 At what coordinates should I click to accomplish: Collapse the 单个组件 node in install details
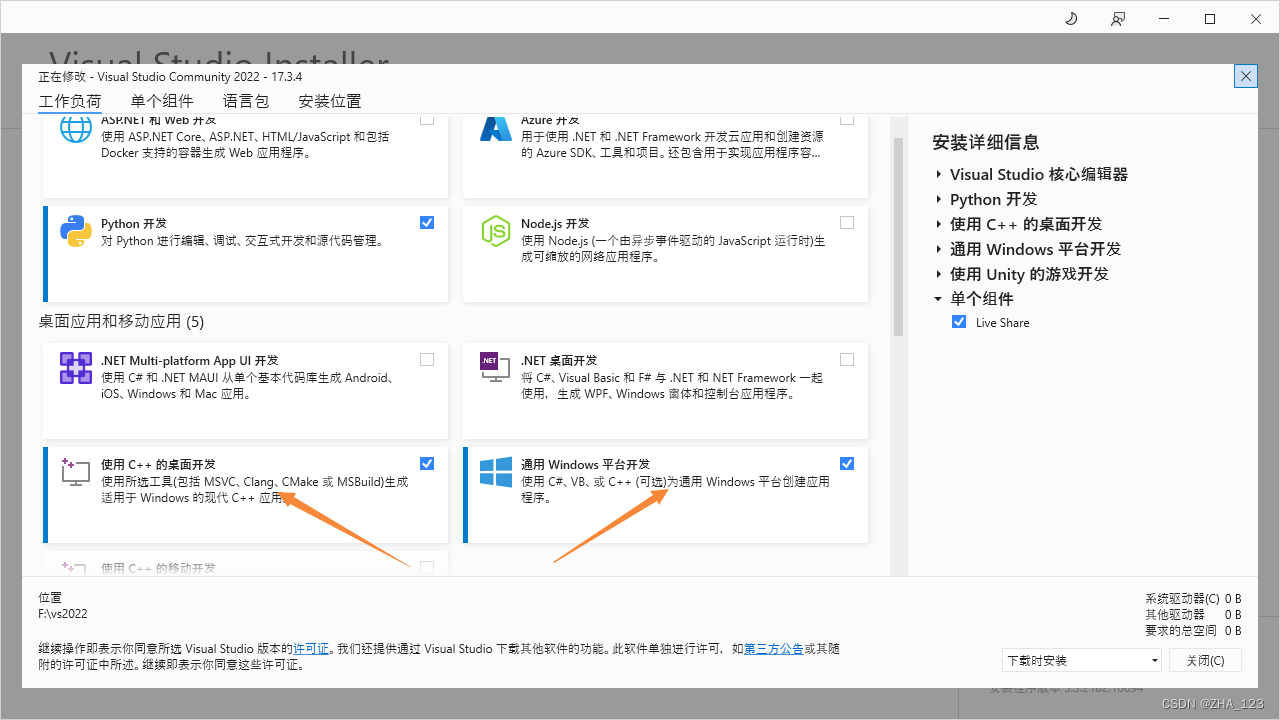[939, 299]
